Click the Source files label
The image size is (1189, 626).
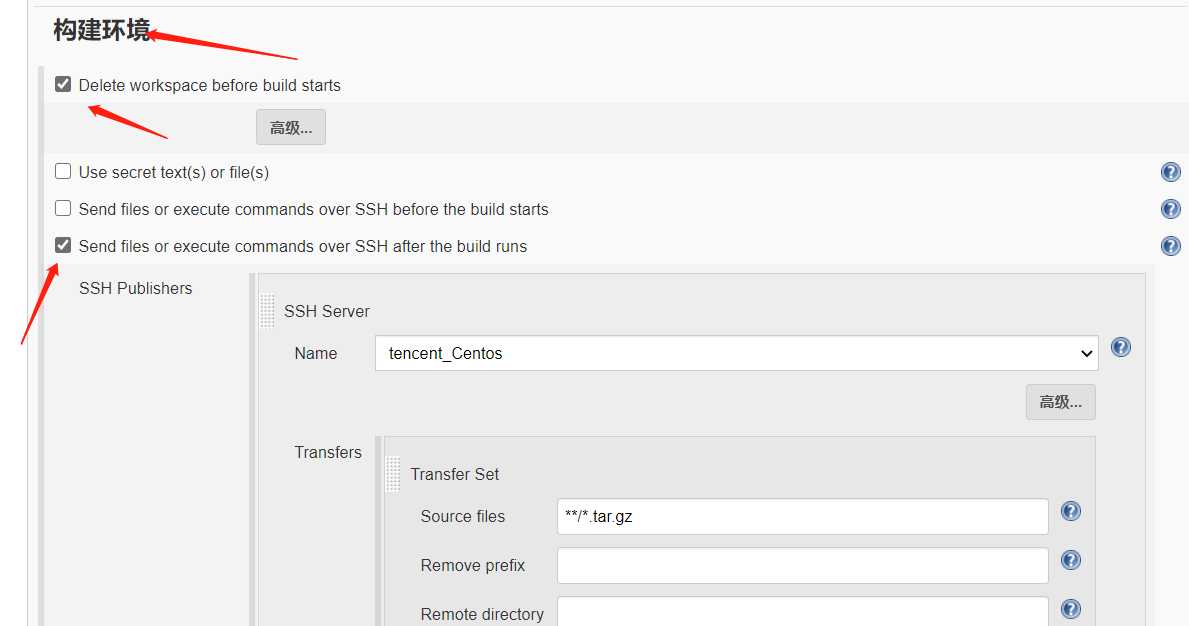[x=463, y=516]
